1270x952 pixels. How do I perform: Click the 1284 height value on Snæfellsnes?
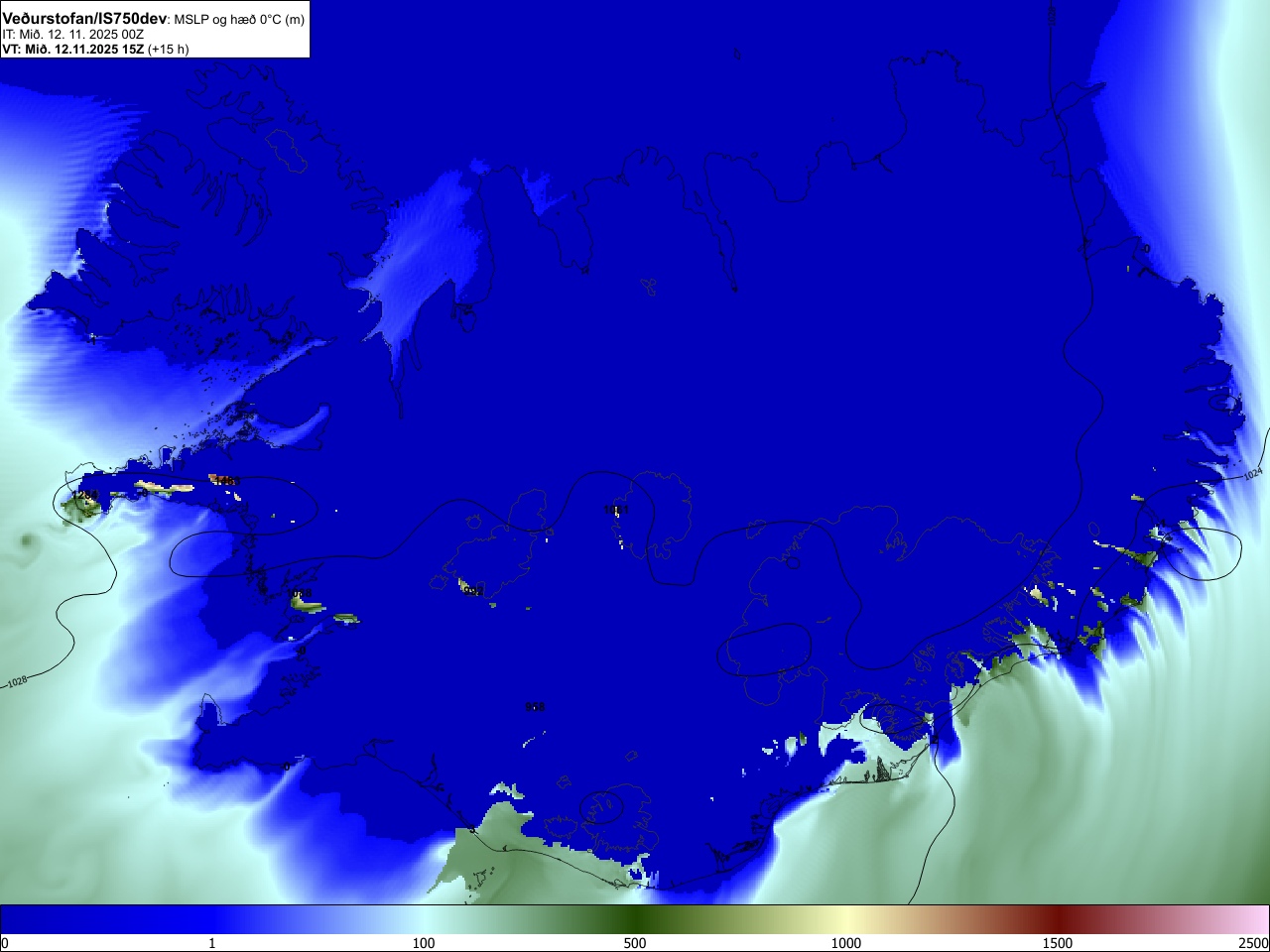tap(85, 495)
